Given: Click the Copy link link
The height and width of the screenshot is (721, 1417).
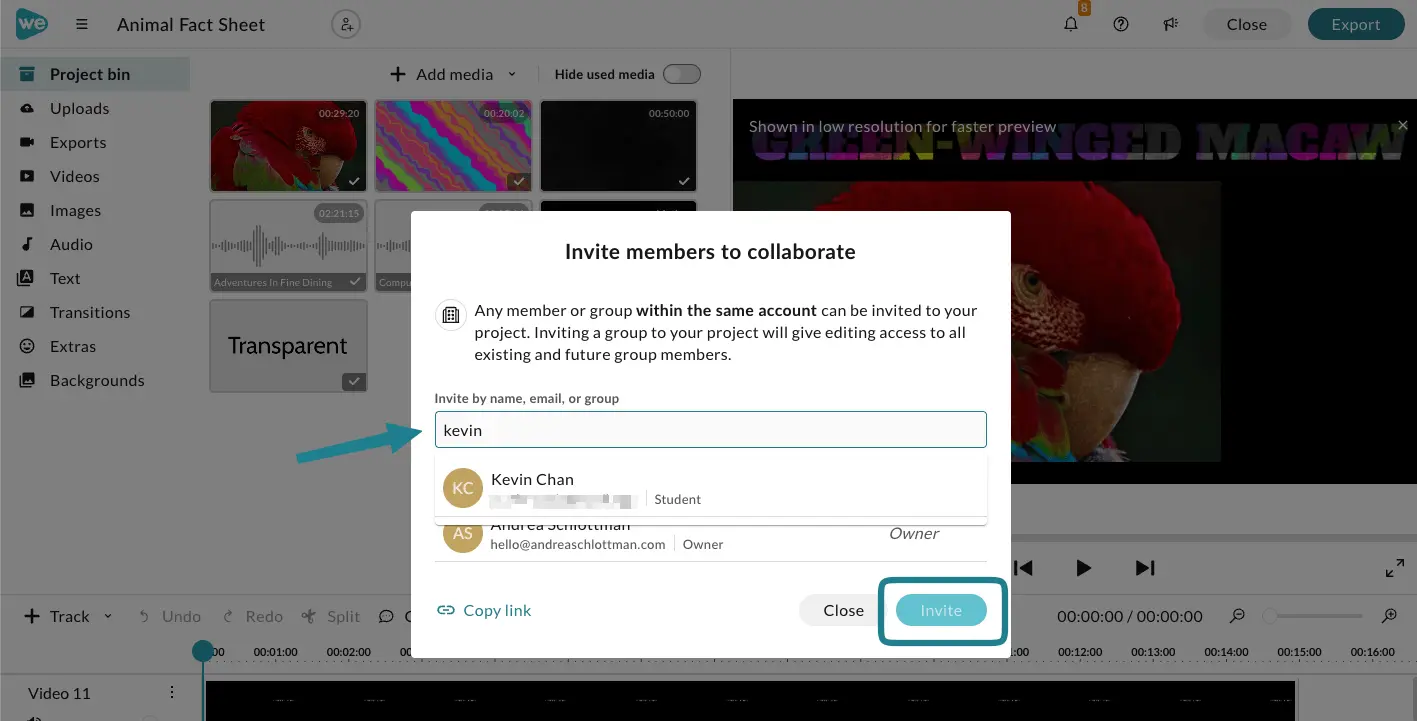Looking at the screenshot, I should click(x=484, y=610).
